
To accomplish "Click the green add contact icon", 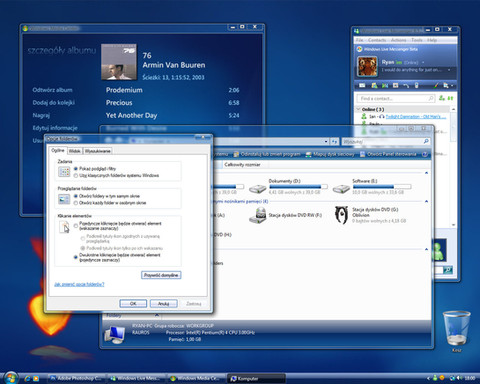I will (442, 98).
